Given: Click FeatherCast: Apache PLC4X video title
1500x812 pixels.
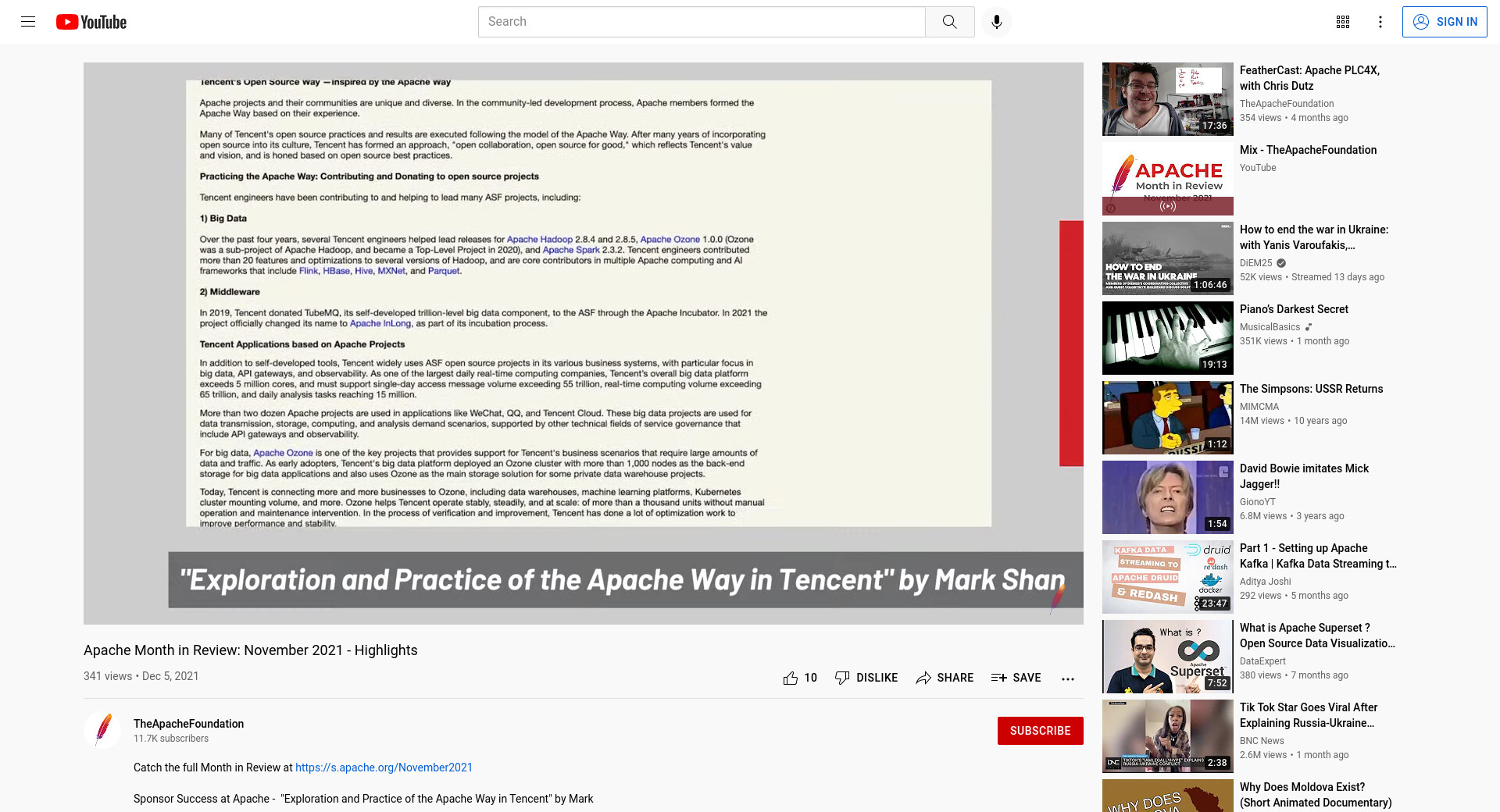Looking at the screenshot, I should pos(1309,78).
